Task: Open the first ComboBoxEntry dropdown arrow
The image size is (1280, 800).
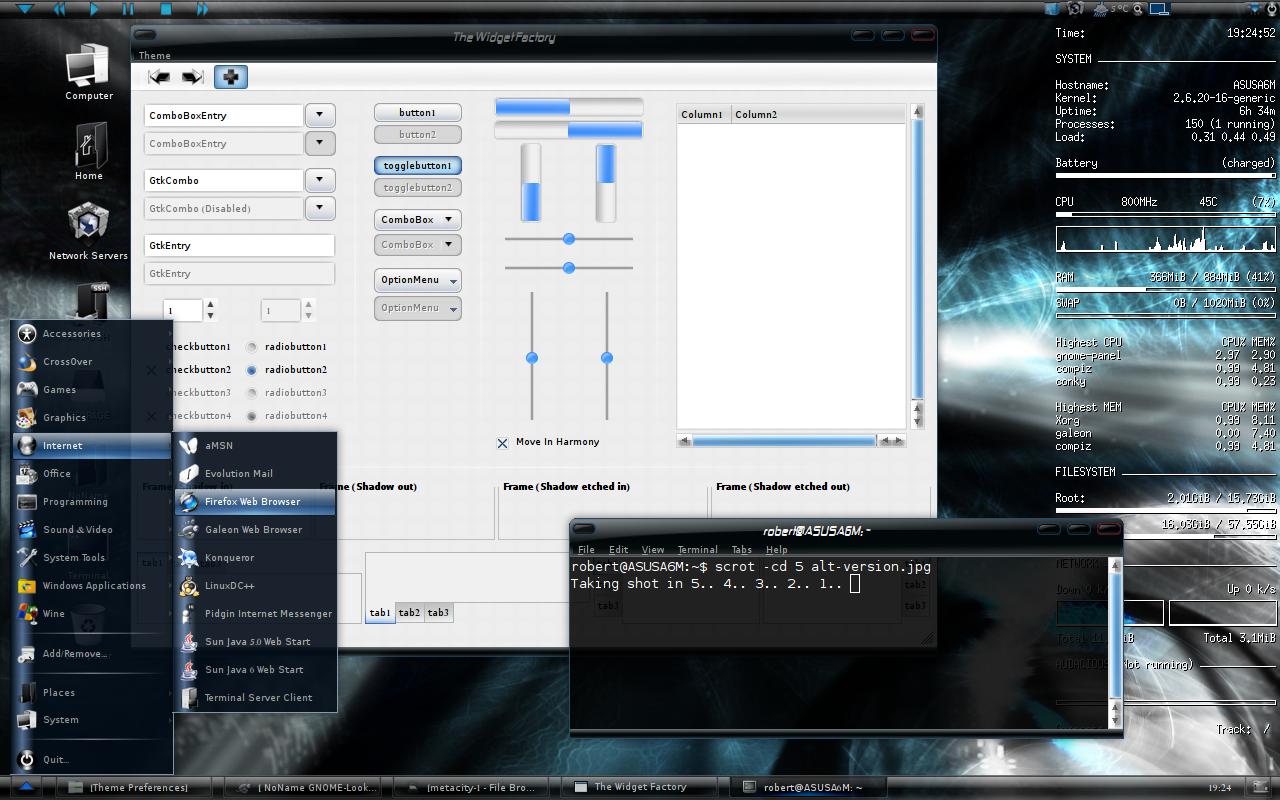Action: (320, 115)
